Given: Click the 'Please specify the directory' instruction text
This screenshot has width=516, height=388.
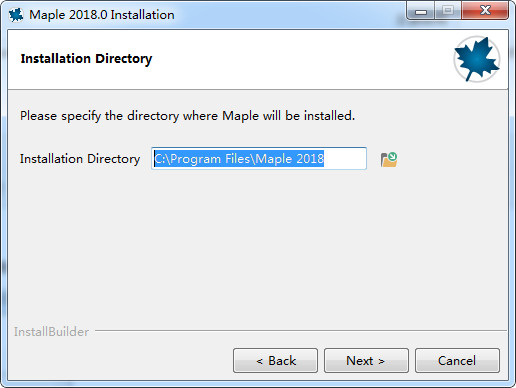Looking at the screenshot, I should [187, 116].
